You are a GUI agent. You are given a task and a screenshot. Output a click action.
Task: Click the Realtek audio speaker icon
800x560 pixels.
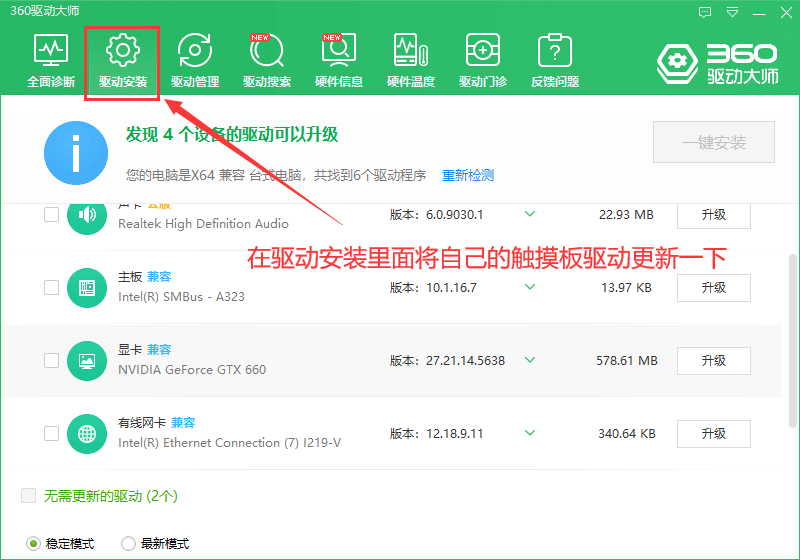click(87, 215)
